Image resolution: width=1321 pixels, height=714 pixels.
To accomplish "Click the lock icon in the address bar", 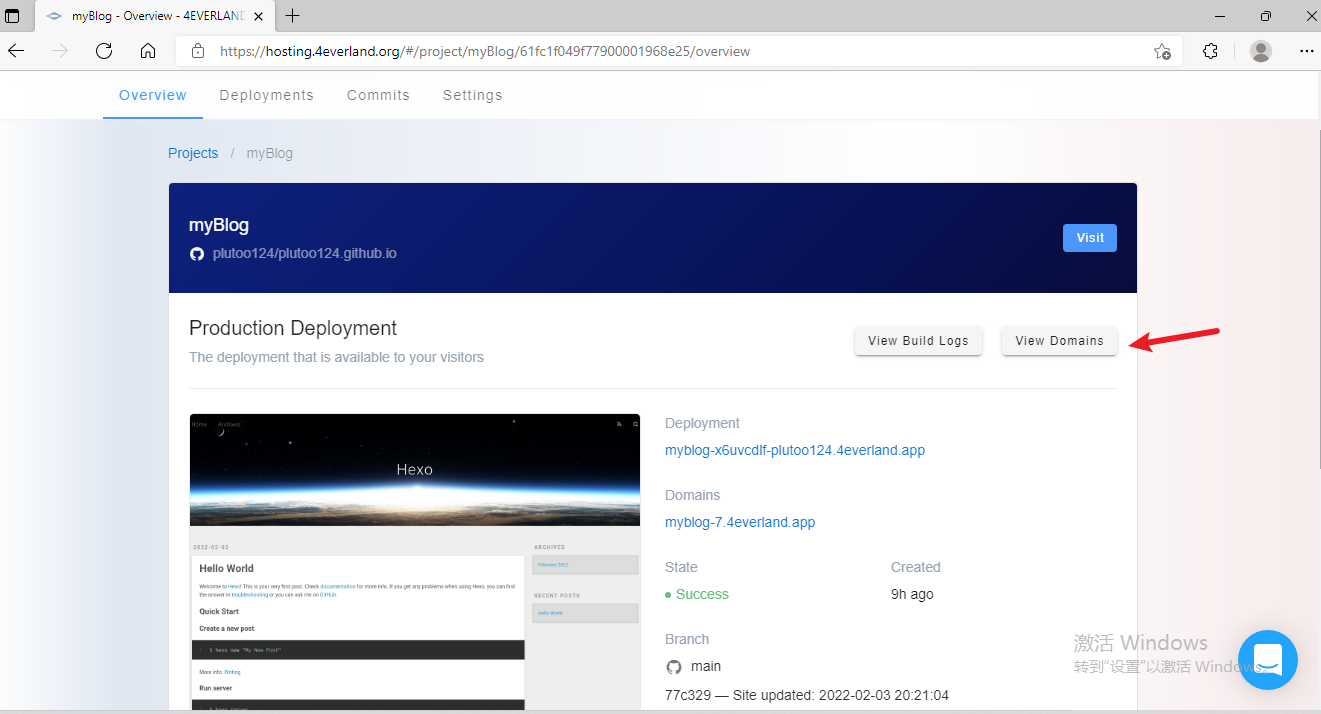I will 198,51.
